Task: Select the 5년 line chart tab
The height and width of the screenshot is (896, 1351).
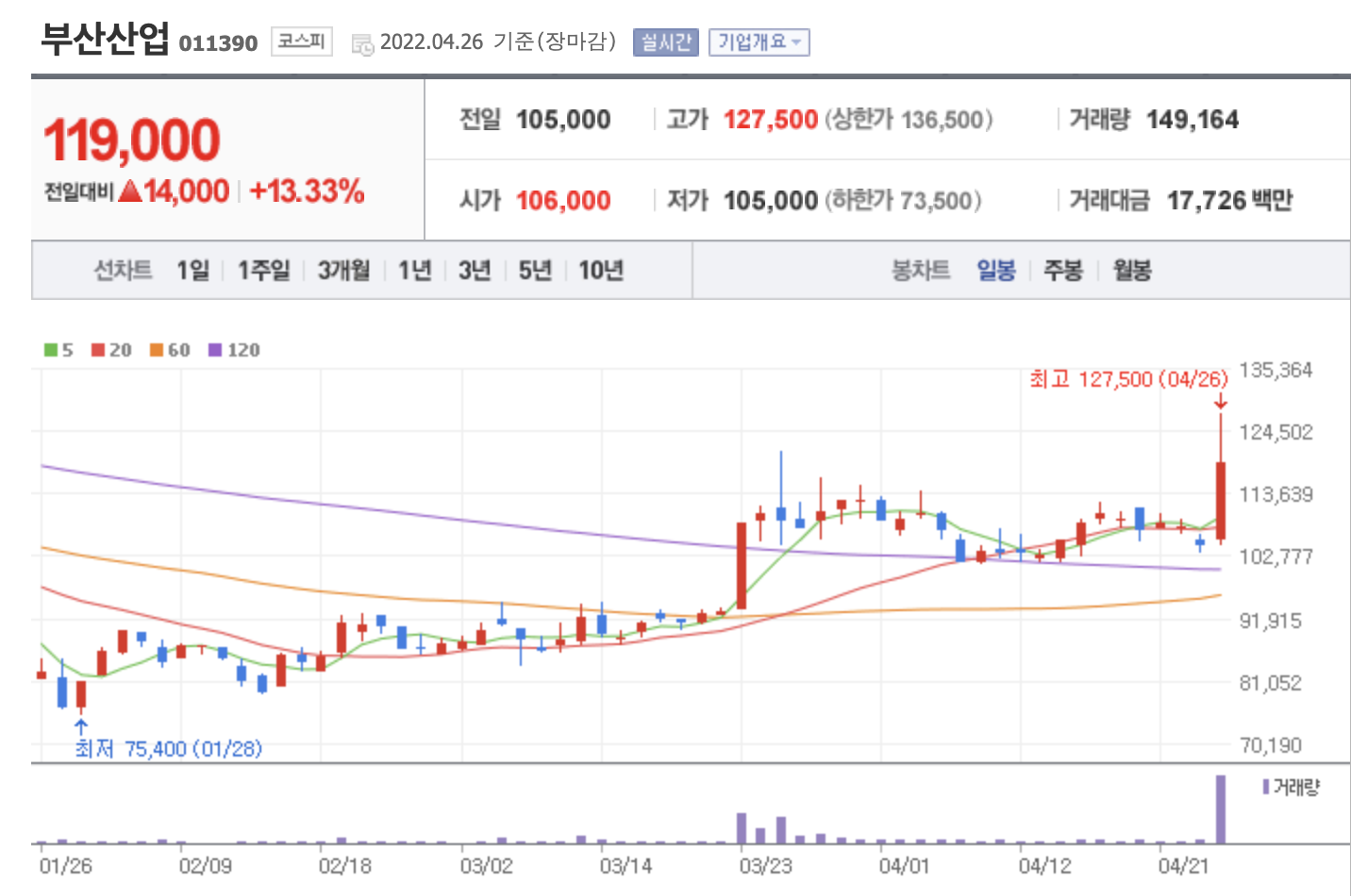Action: [535, 271]
